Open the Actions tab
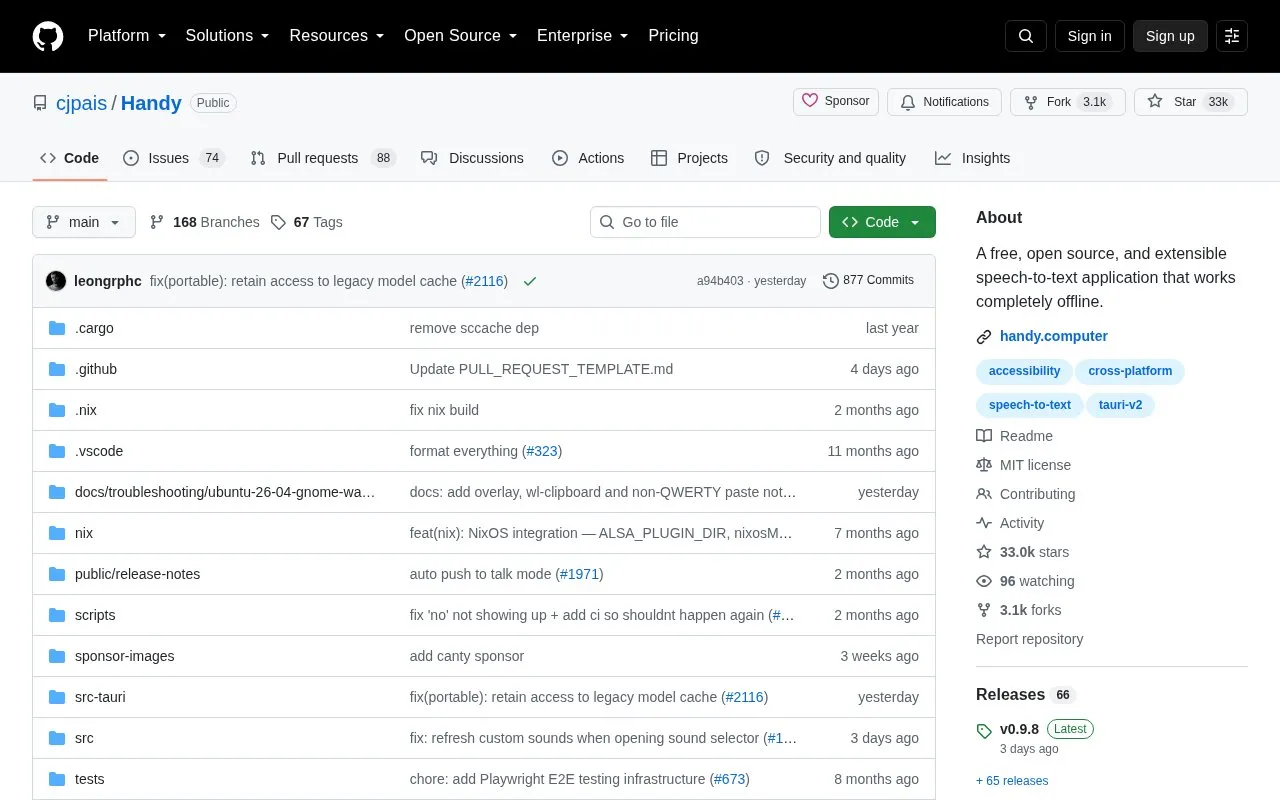 (x=588, y=158)
